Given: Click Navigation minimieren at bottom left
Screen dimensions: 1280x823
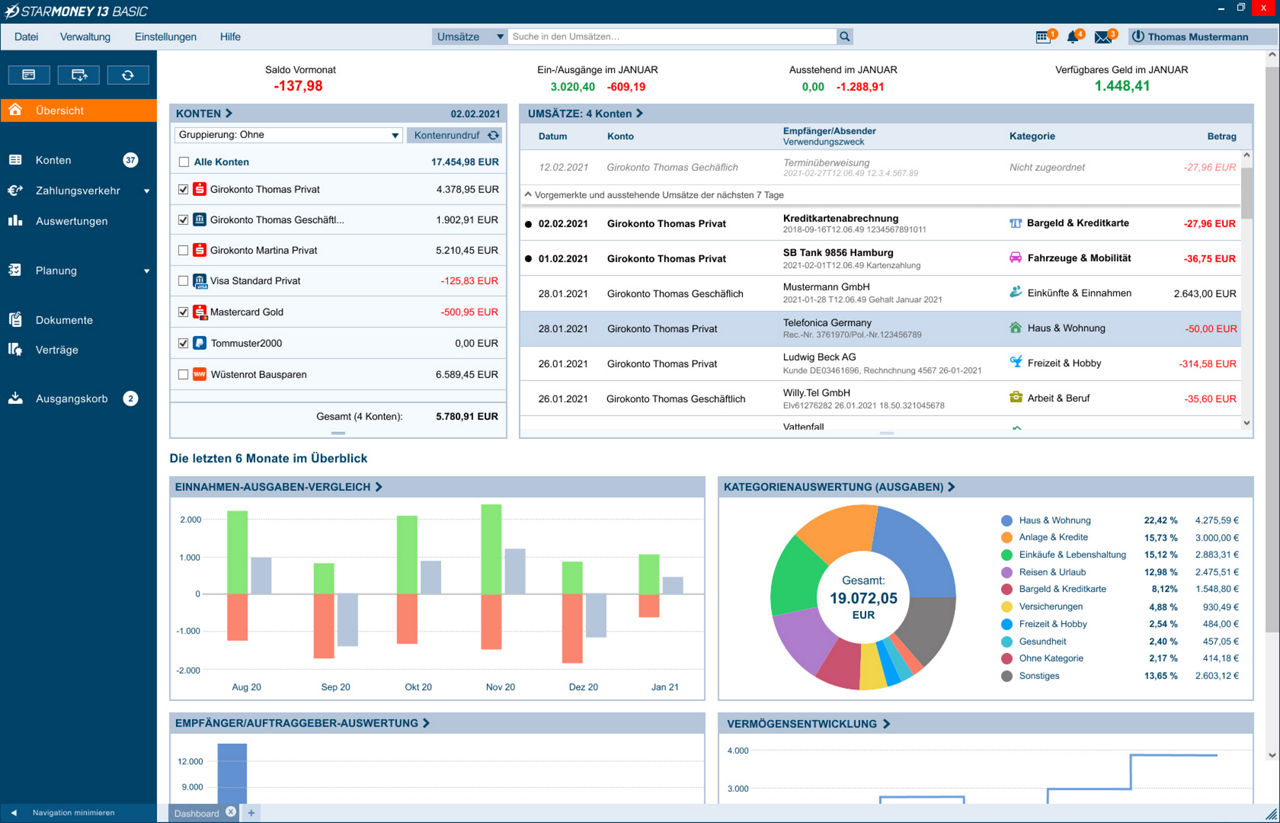Looking at the screenshot, I should tap(73, 813).
